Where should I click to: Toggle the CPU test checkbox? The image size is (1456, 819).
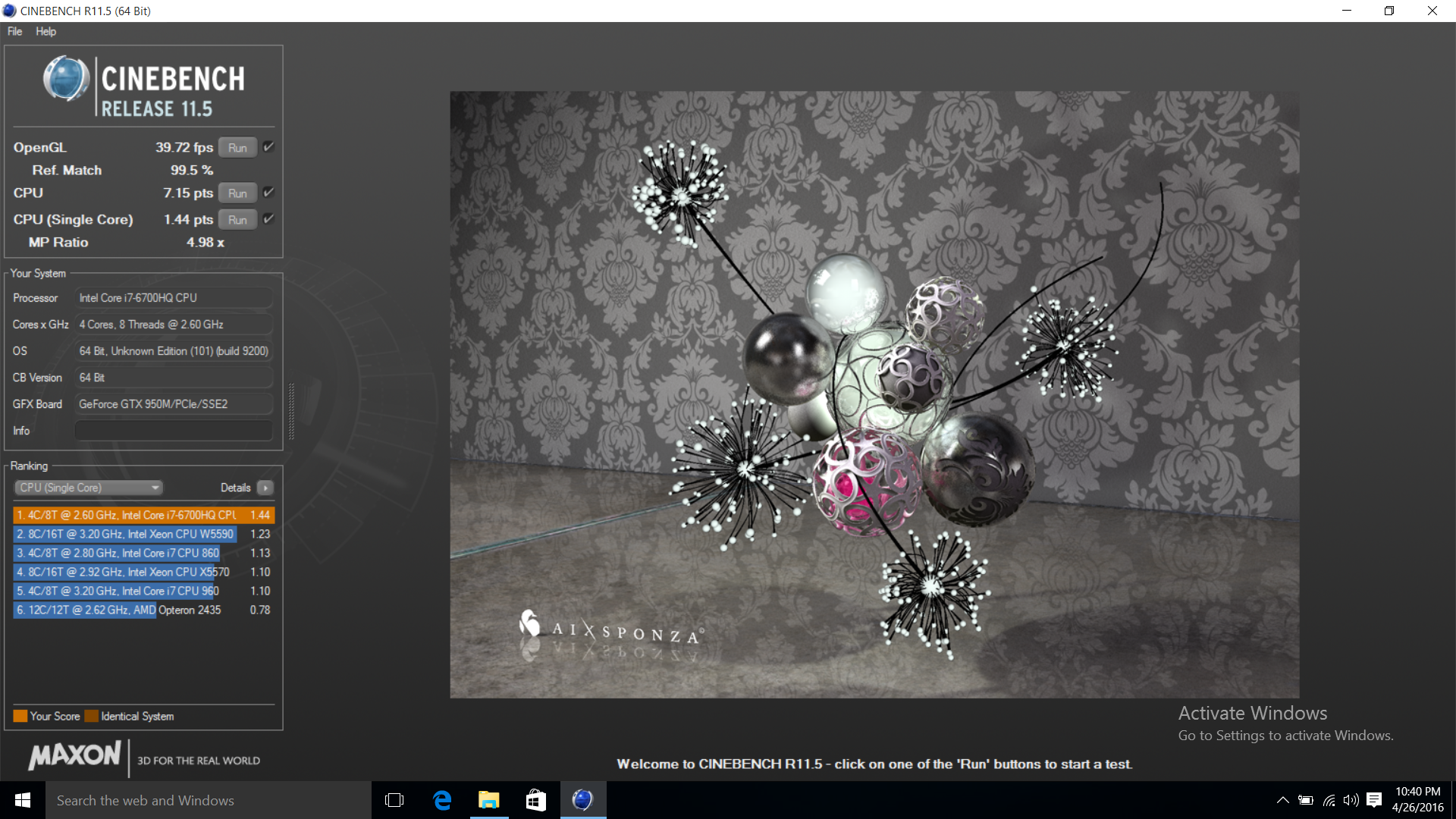[268, 193]
